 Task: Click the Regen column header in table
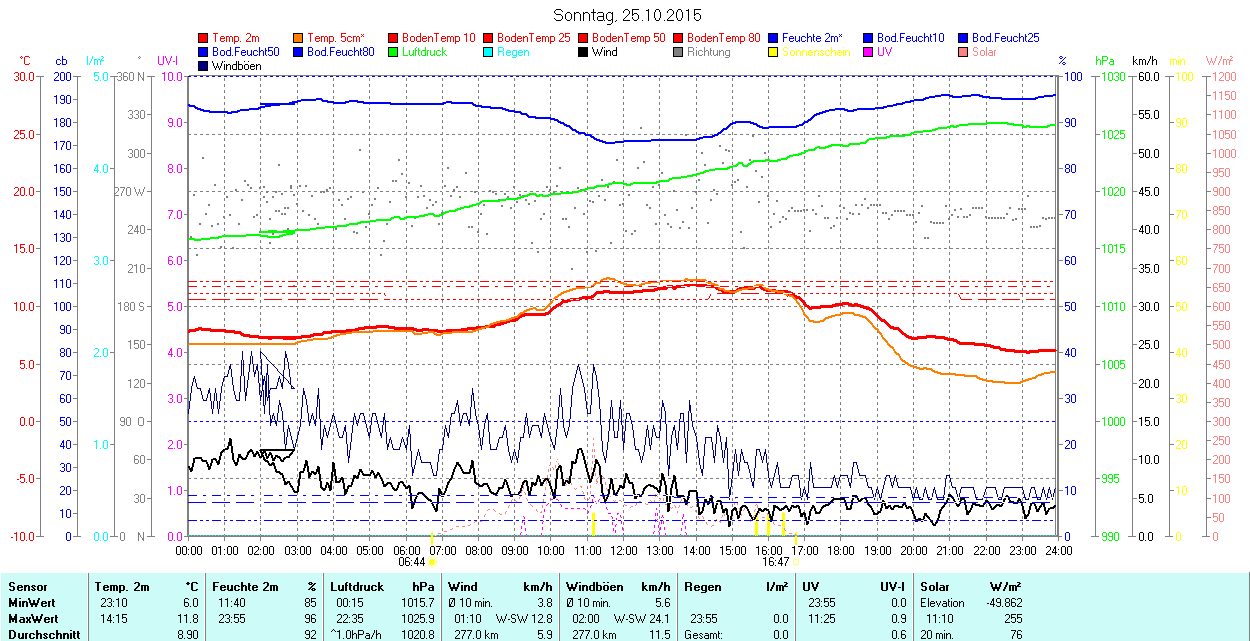click(x=703, y=587)
